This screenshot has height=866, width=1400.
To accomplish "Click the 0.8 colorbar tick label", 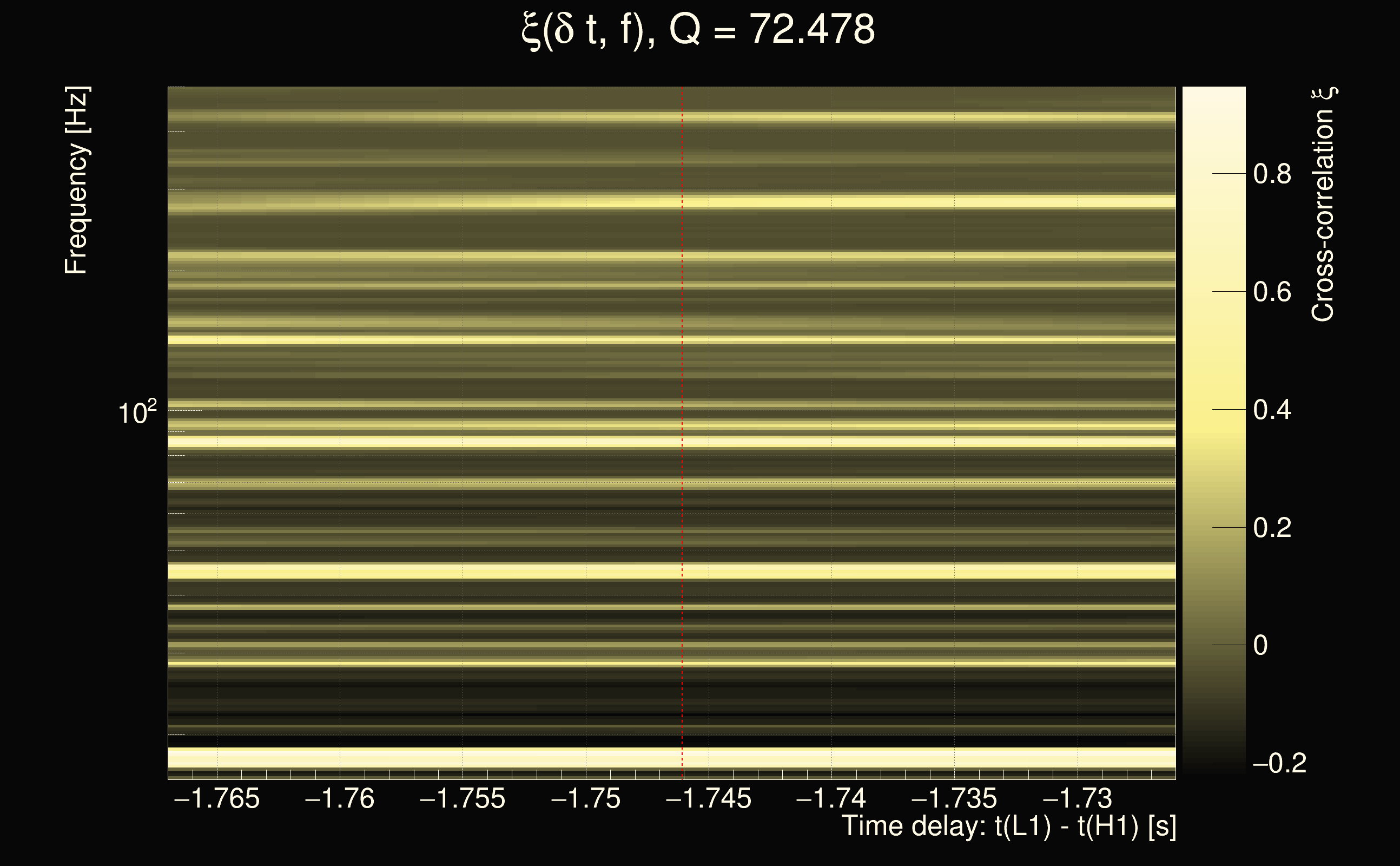I will [x=1272, y=174].
